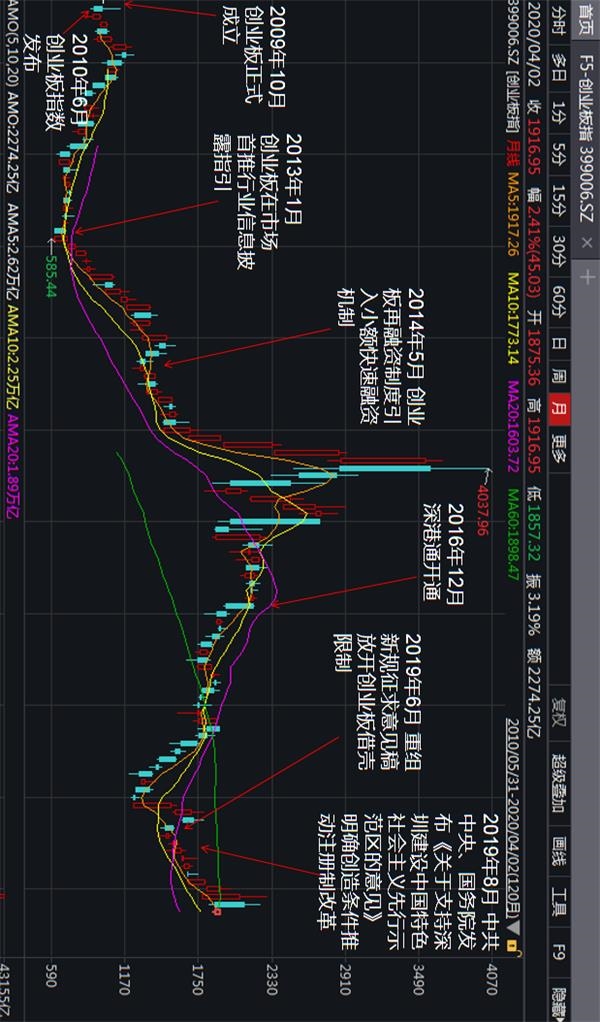Image resolution: width=600 pixels, height=1022 pixels.
Task: Open a new tab with plus icon
Action: coord(586,278)
